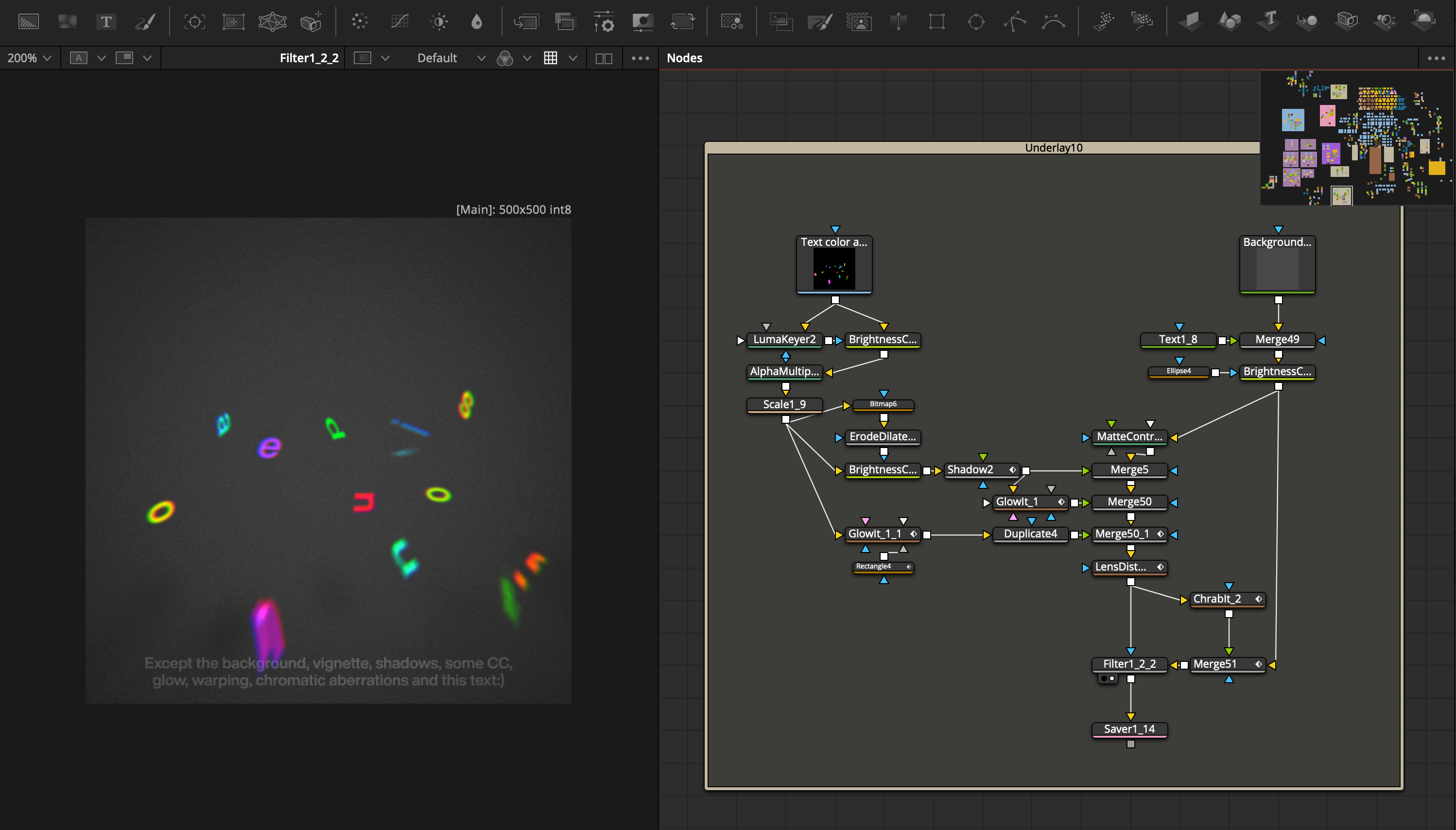The image size is (1456, 830).
Task: Add a Brightness Contrast tool via sun icon
Action: 439,22
